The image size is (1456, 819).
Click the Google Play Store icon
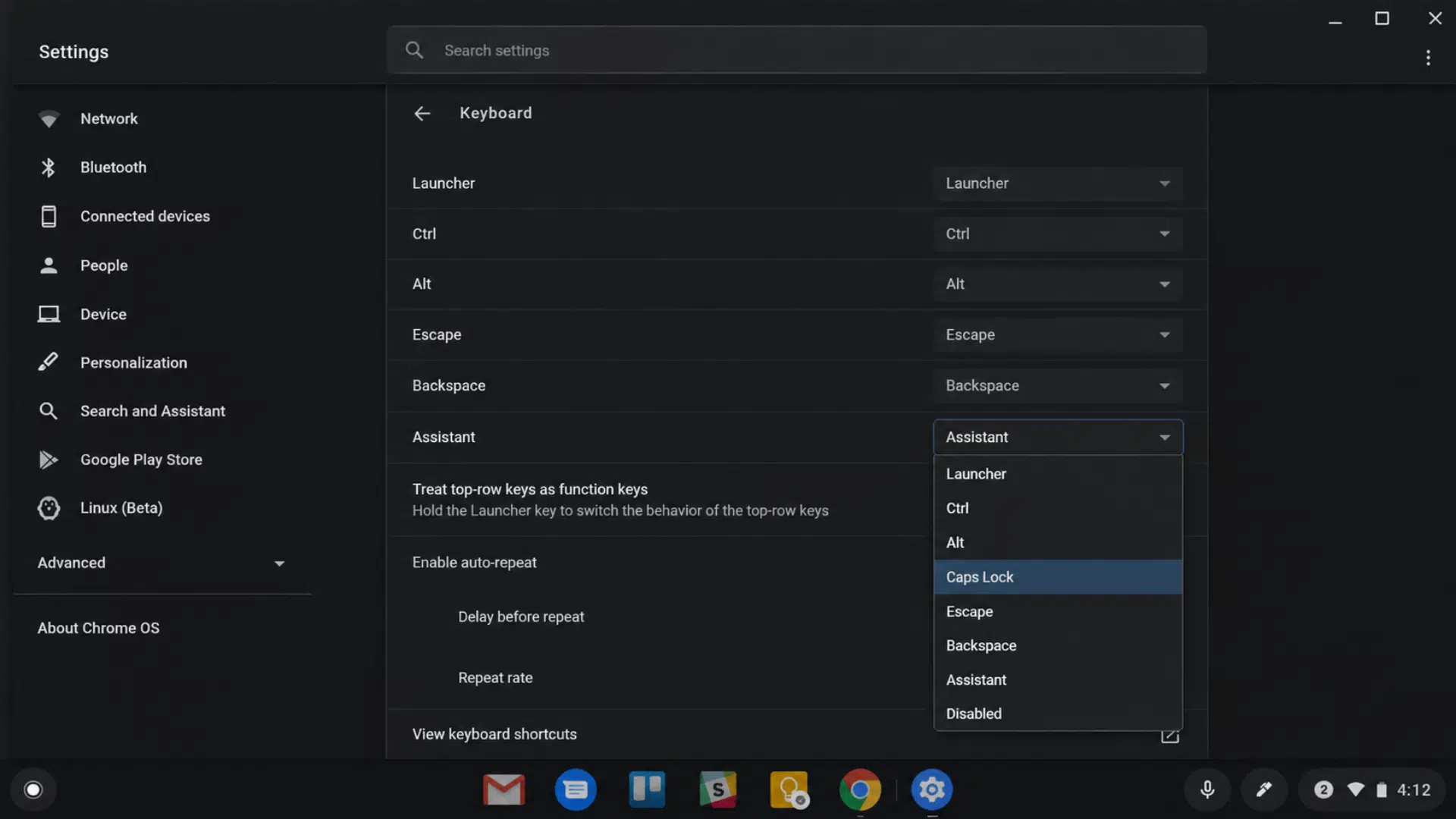(x=49, y=460)
